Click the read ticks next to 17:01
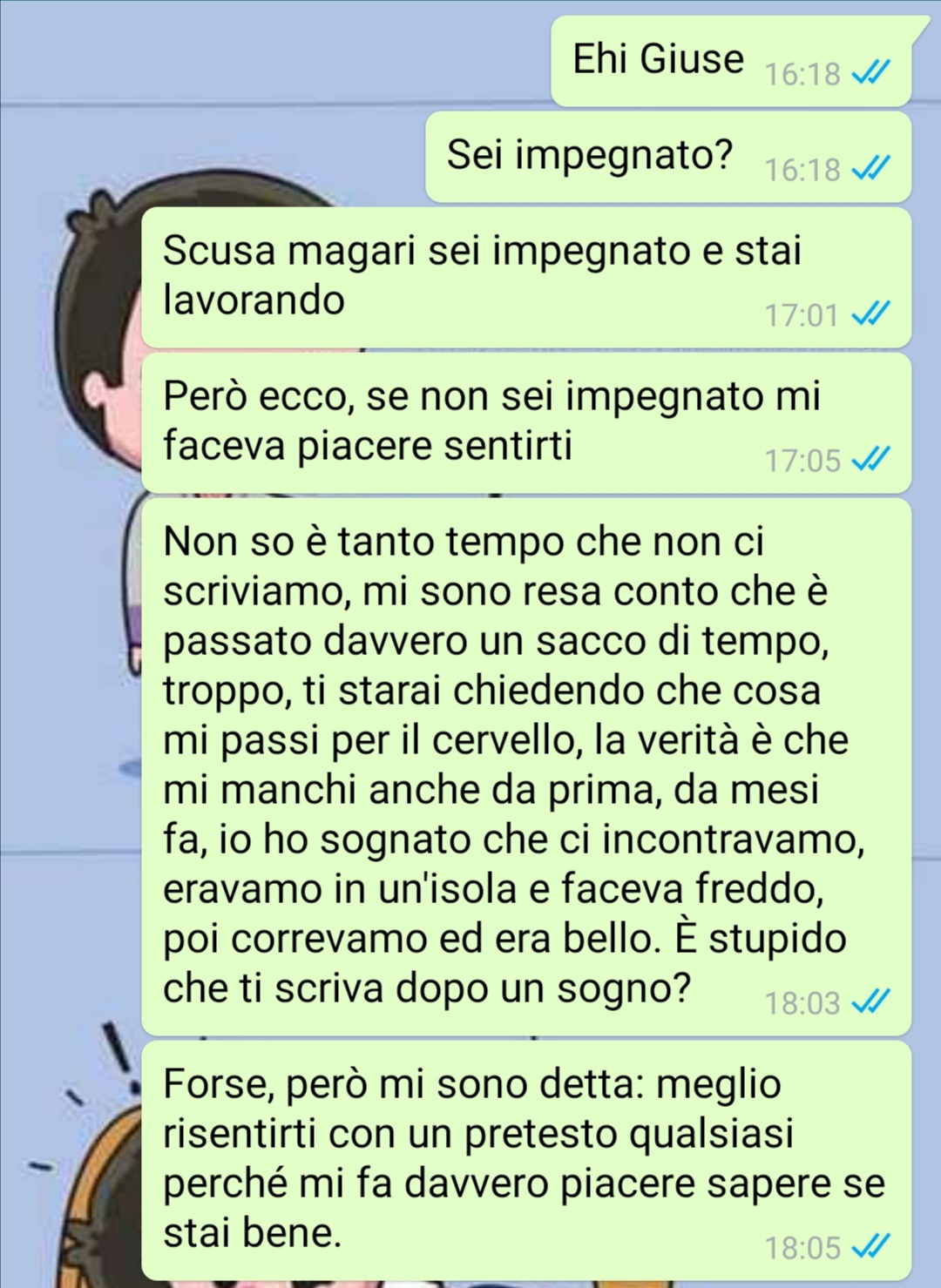The height and width of the screenshot is (1288, 941). tap(870, 314)
